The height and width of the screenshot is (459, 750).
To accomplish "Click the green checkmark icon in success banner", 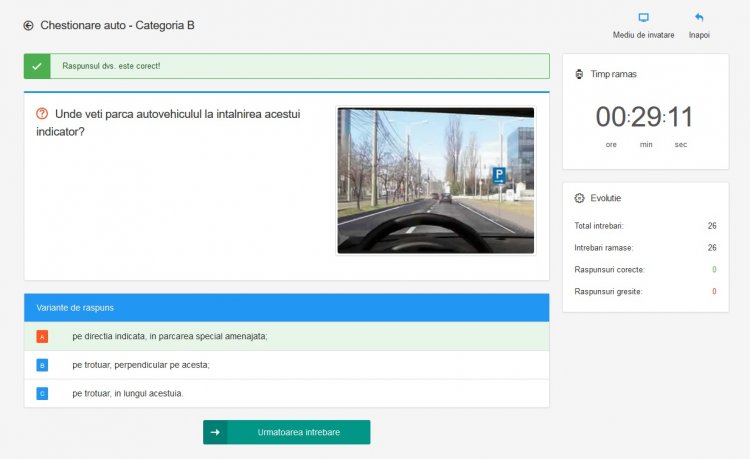I will [x=37, y=66].
